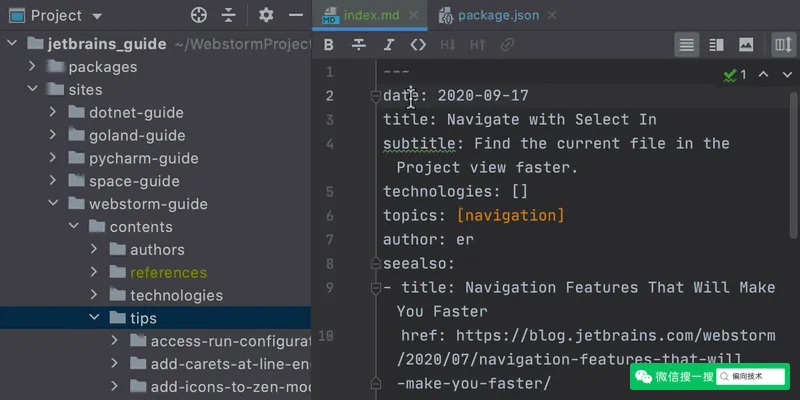
Task: Expand the access-run-configurat folder
Action: coord(114,340)
